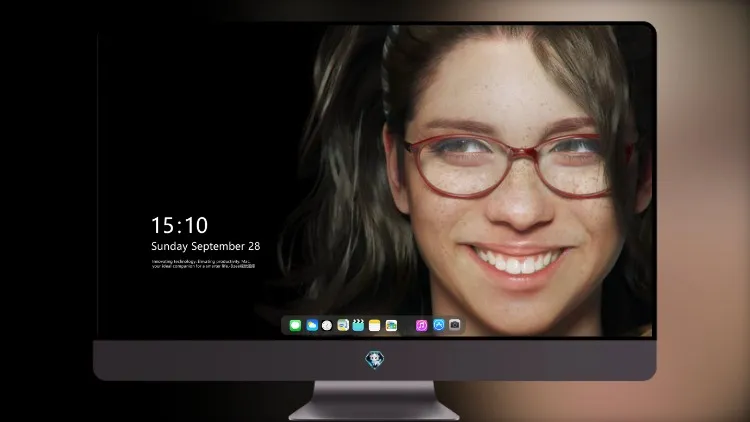Click the 15:10 clock display
This screenshot has width=750, height=422.
click(x=179, y=225)
